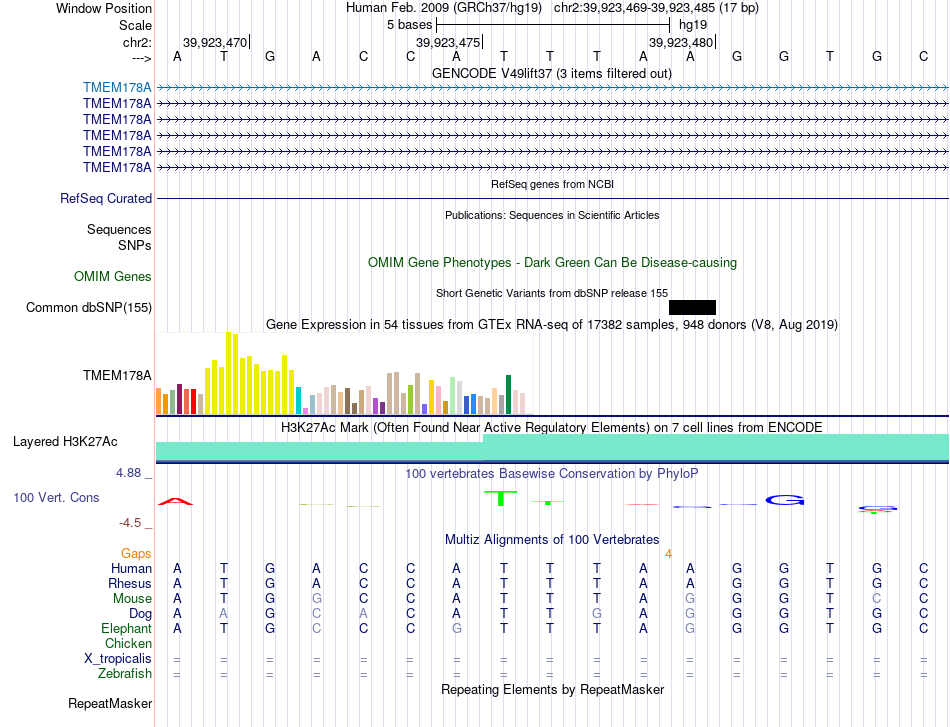Click GENCODE V49lift37 track title
Viewport: 950px width, 727px height.
click(552, 73)
